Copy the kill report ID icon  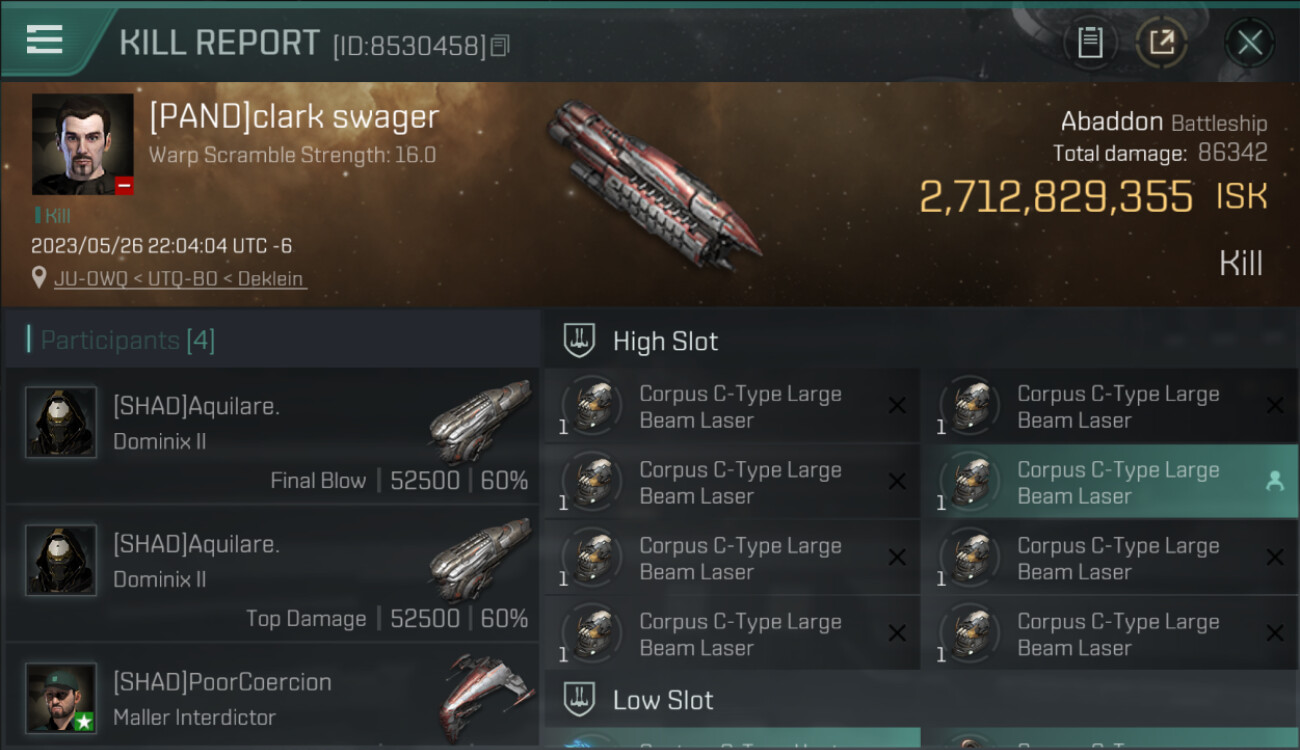(500, 45)
